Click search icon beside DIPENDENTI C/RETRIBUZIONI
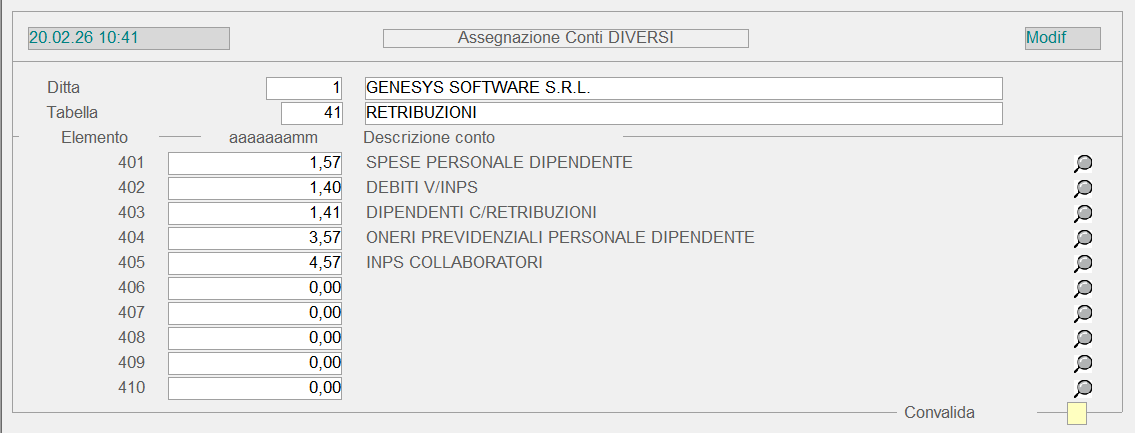This screenshot has width=1135, height=433. [1082, 213]
